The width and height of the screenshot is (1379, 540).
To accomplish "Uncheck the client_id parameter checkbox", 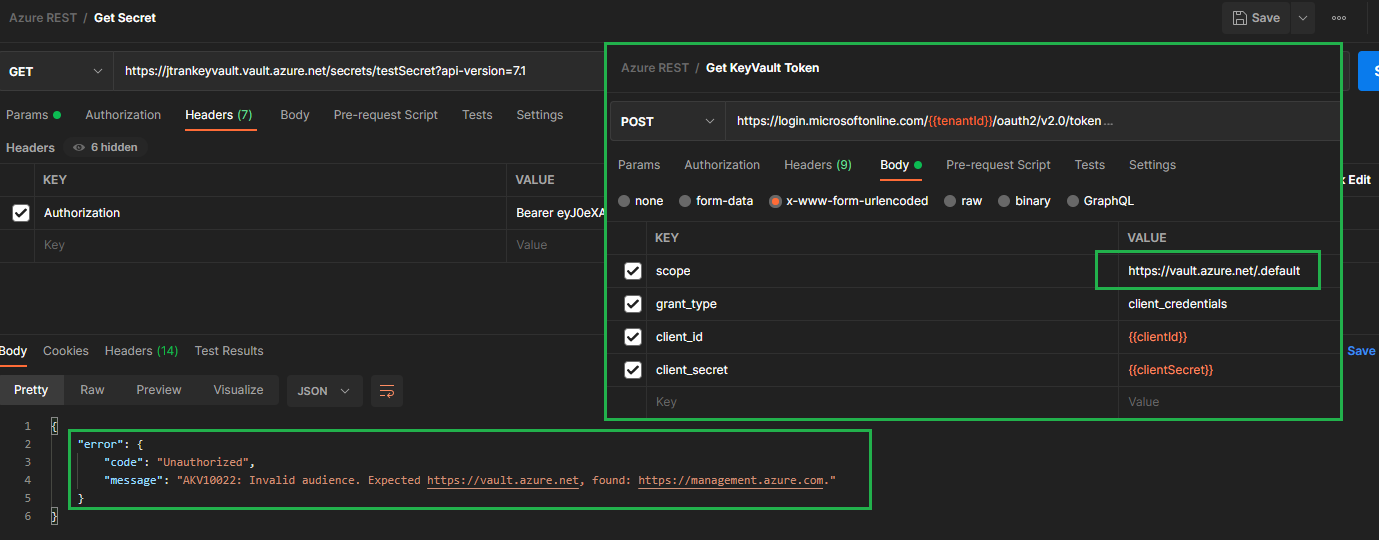I will pos(632,337).
